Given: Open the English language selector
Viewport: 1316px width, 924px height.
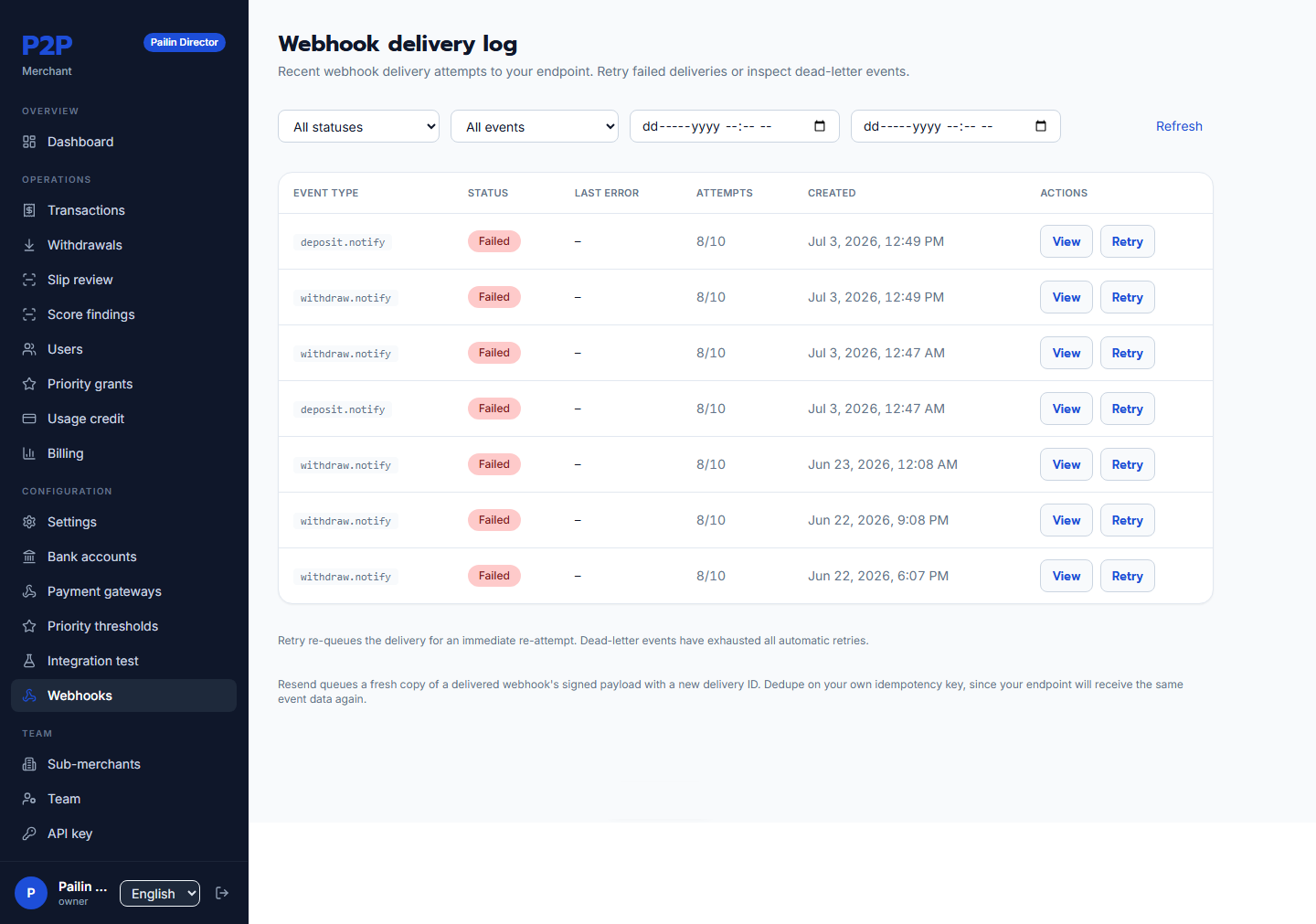Looking at the screenshot, I should [160, 893].
